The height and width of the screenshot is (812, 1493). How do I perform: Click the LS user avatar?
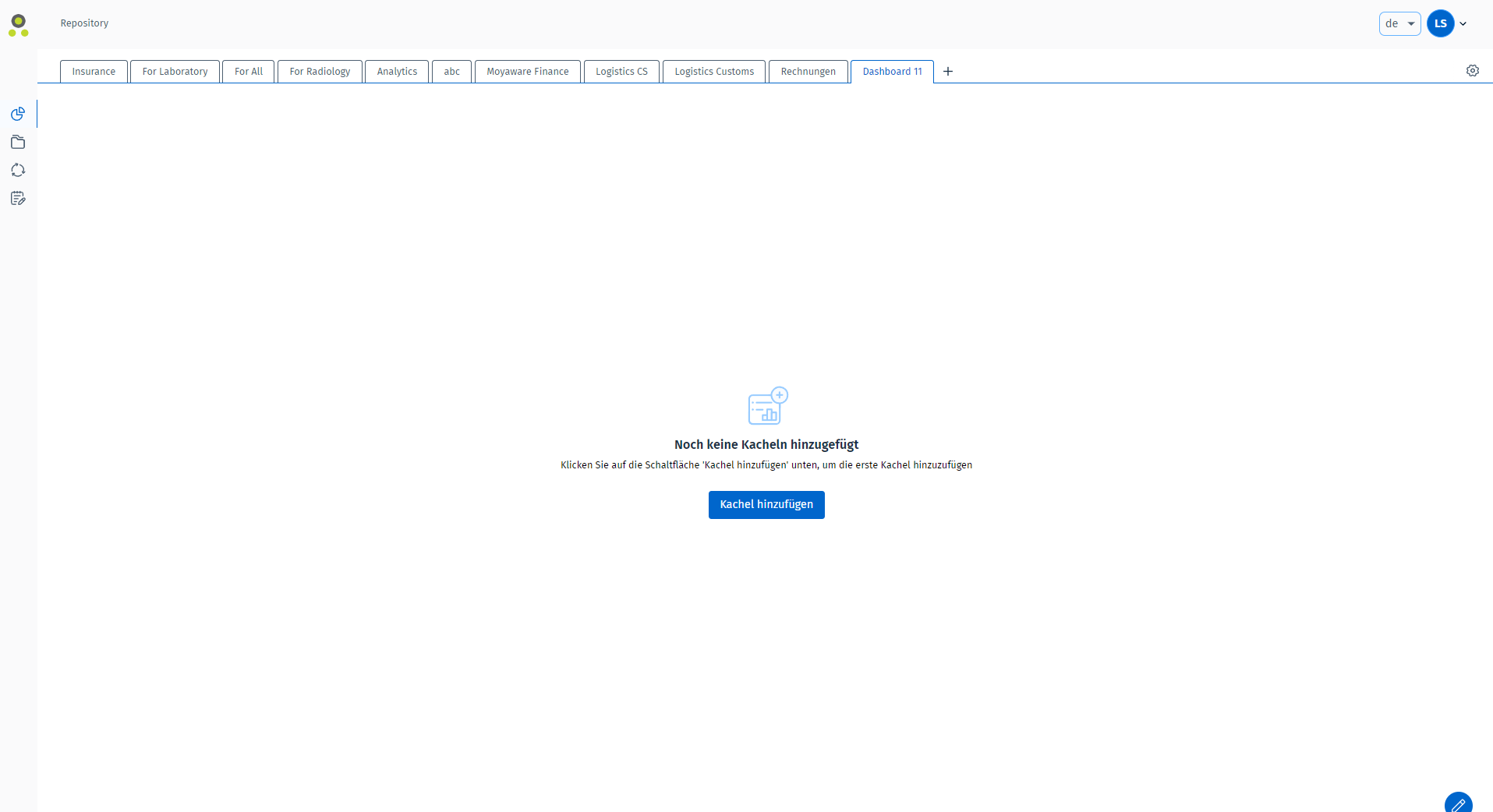click(1441, 23)
